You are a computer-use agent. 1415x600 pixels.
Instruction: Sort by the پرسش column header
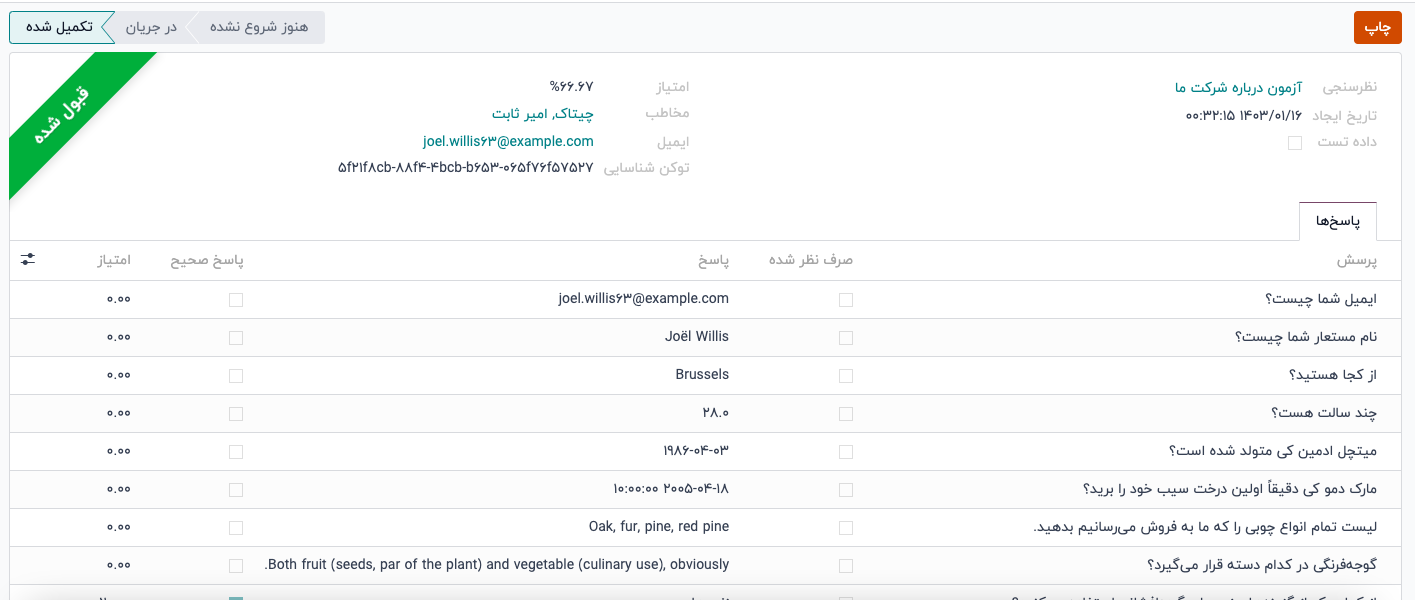tap(1357, 261)
